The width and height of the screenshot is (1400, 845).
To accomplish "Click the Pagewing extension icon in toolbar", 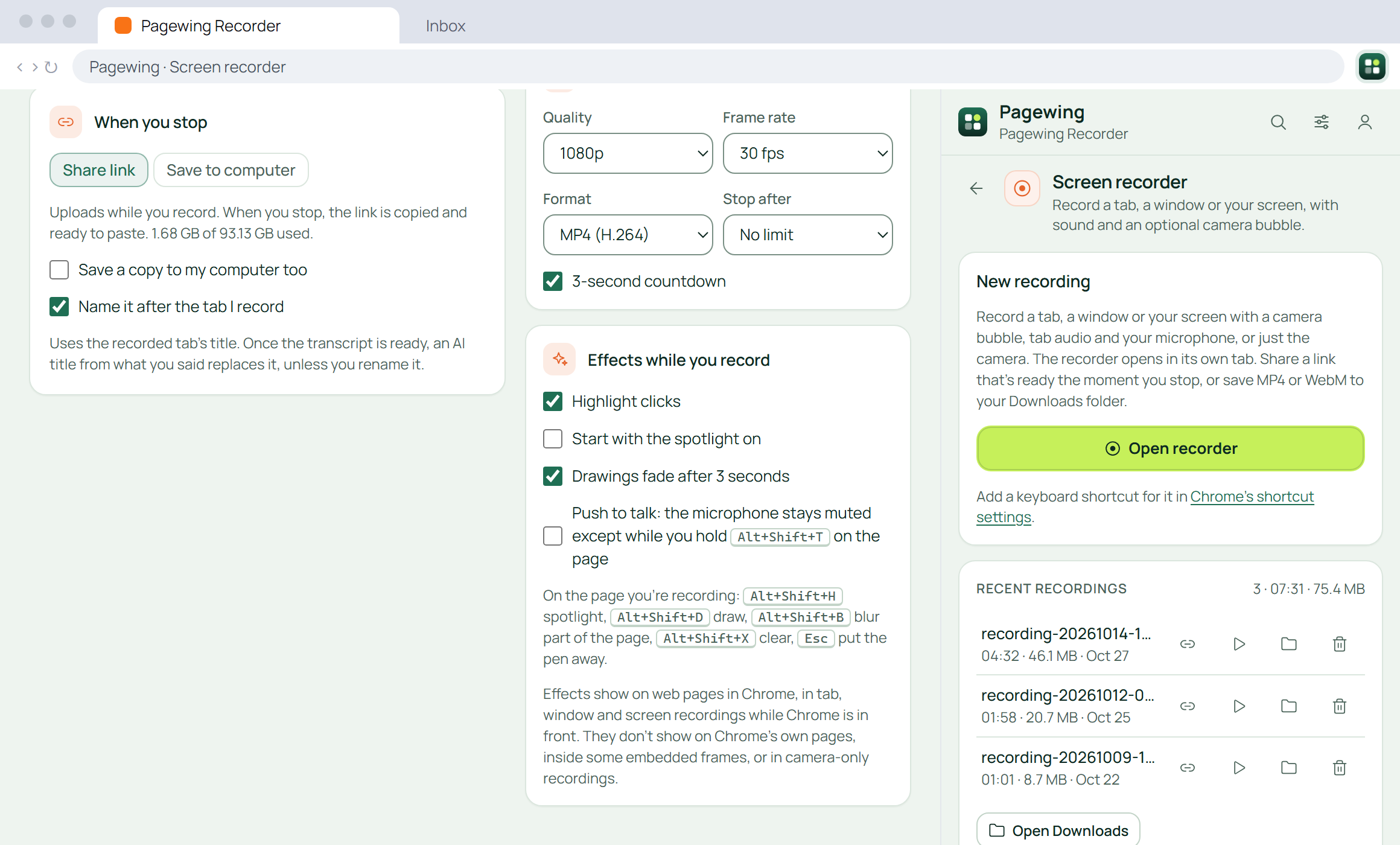I will pos(1372,66).
